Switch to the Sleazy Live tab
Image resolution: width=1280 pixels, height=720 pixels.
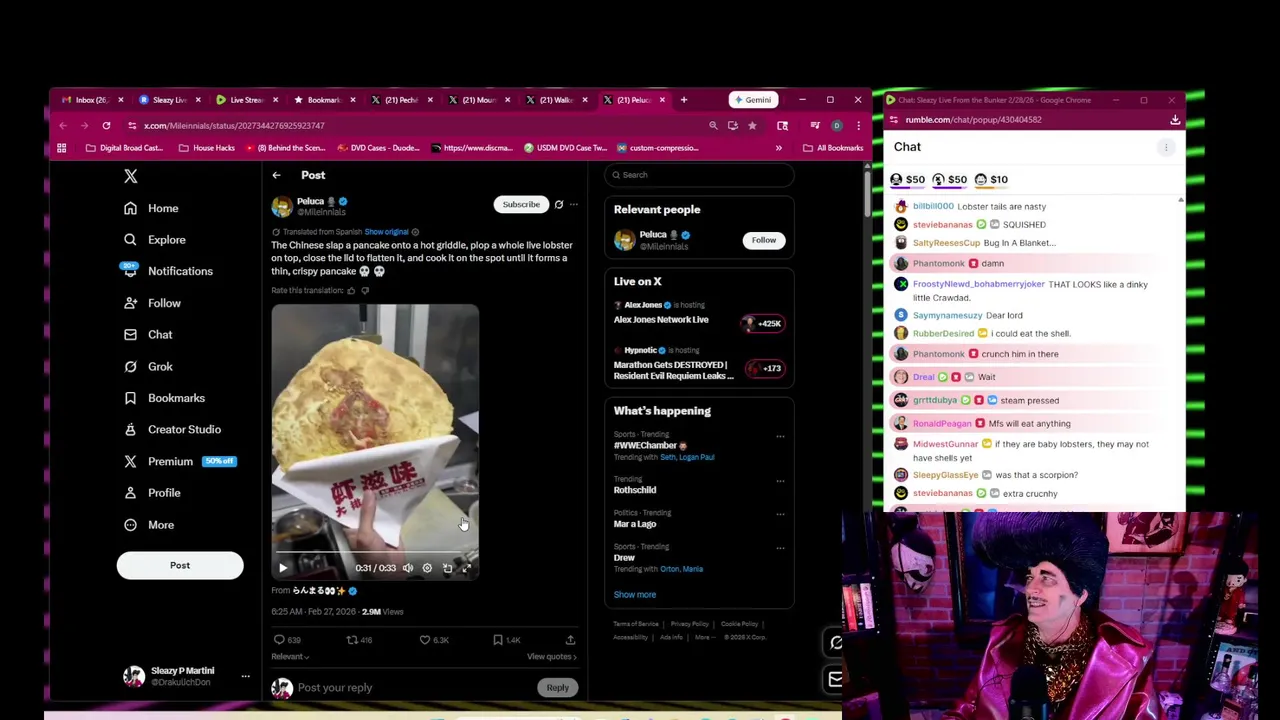(168, 100)
